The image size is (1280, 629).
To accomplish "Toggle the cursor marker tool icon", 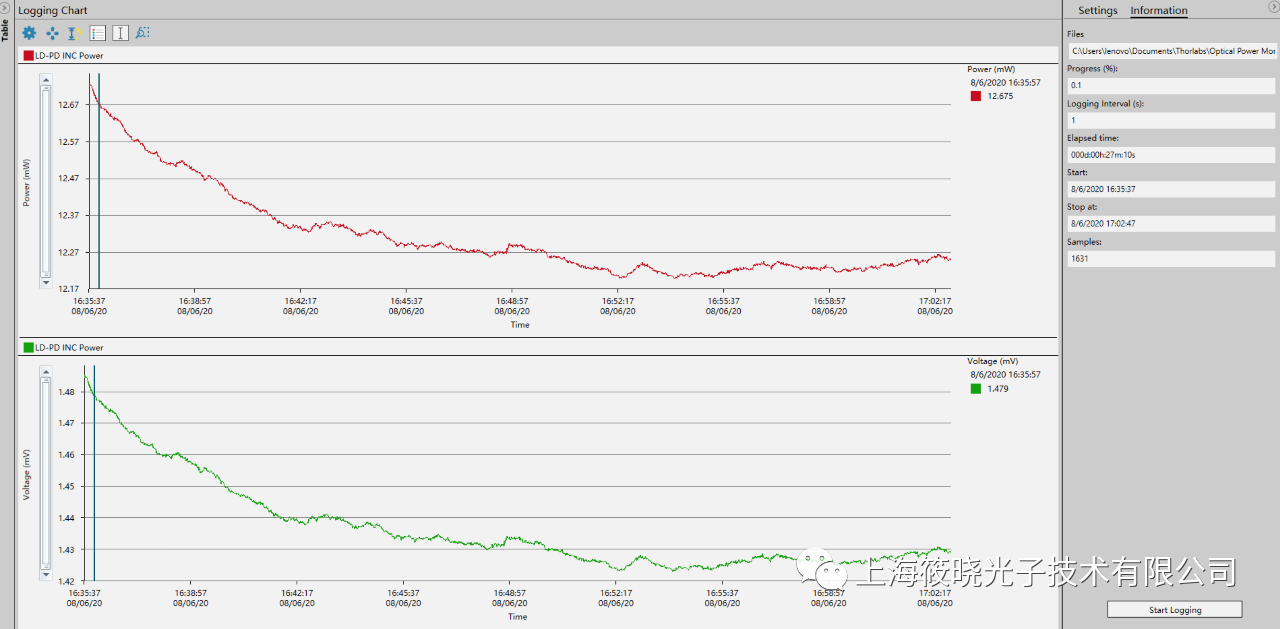I will point(120,33).
